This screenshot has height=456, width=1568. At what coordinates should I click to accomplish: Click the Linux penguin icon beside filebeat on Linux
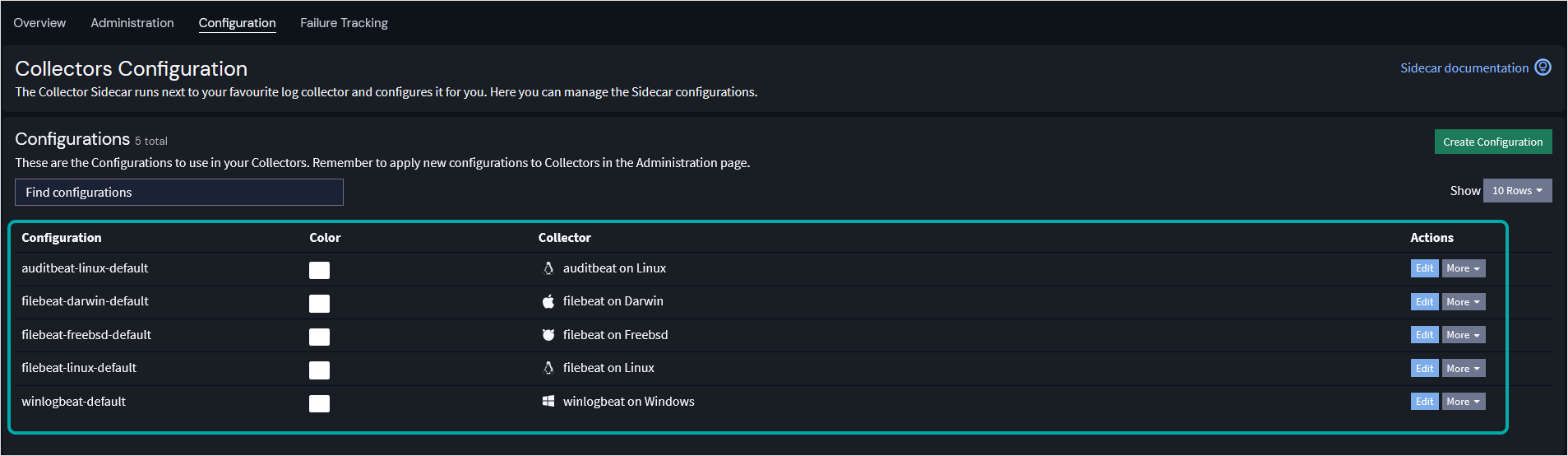click(x=548, y=368)
